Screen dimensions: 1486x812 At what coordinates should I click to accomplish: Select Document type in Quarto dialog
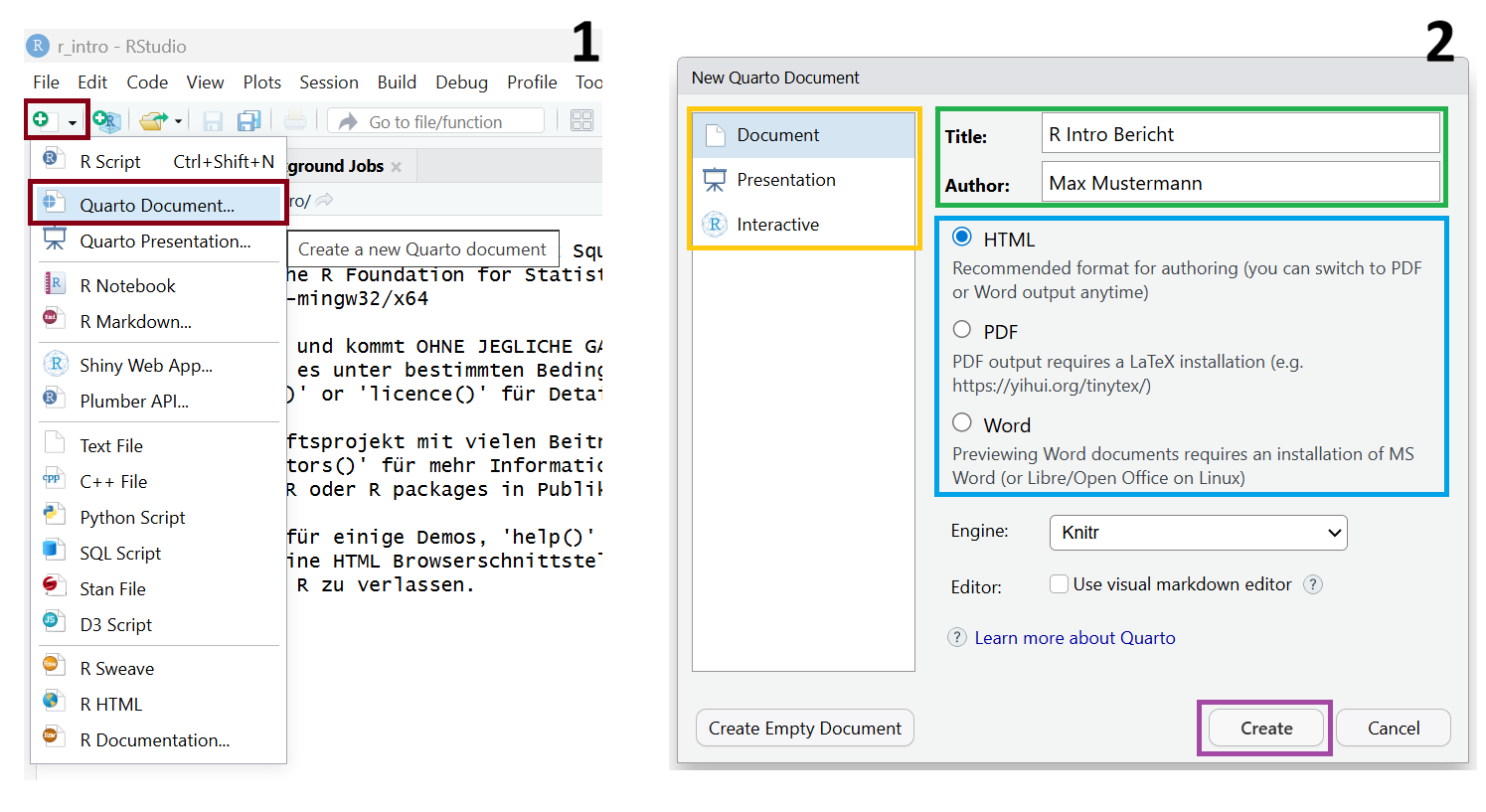click(803, 135)
